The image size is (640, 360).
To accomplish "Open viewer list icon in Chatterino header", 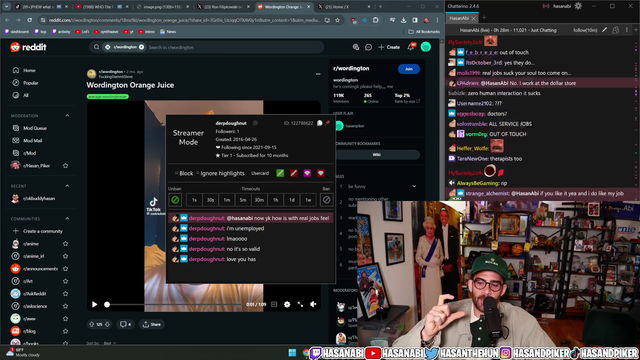I will 616,30.
